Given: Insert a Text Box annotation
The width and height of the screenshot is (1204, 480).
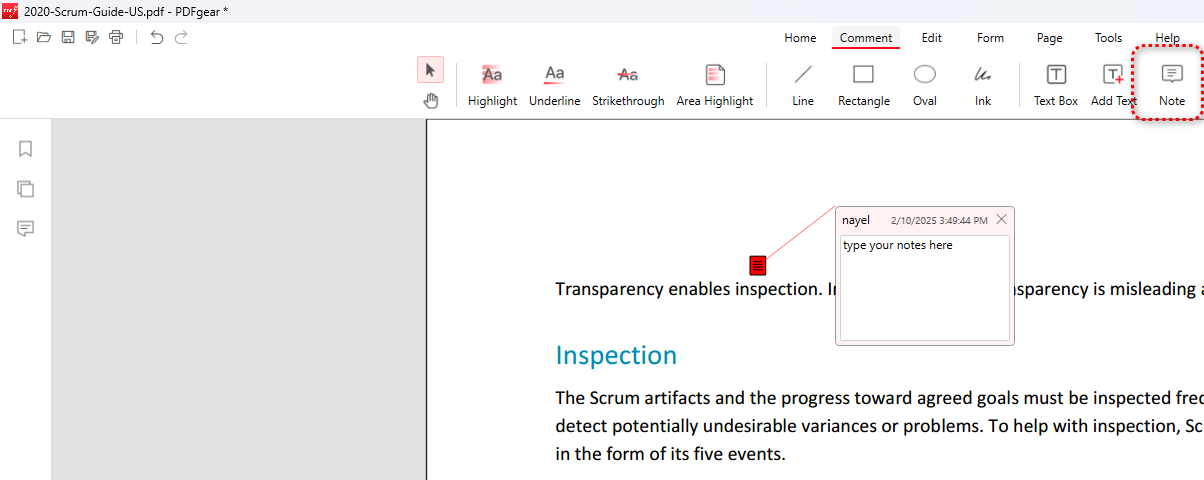Looking at the screenshot, I should pyautogui.click(x=1055, y=84).
